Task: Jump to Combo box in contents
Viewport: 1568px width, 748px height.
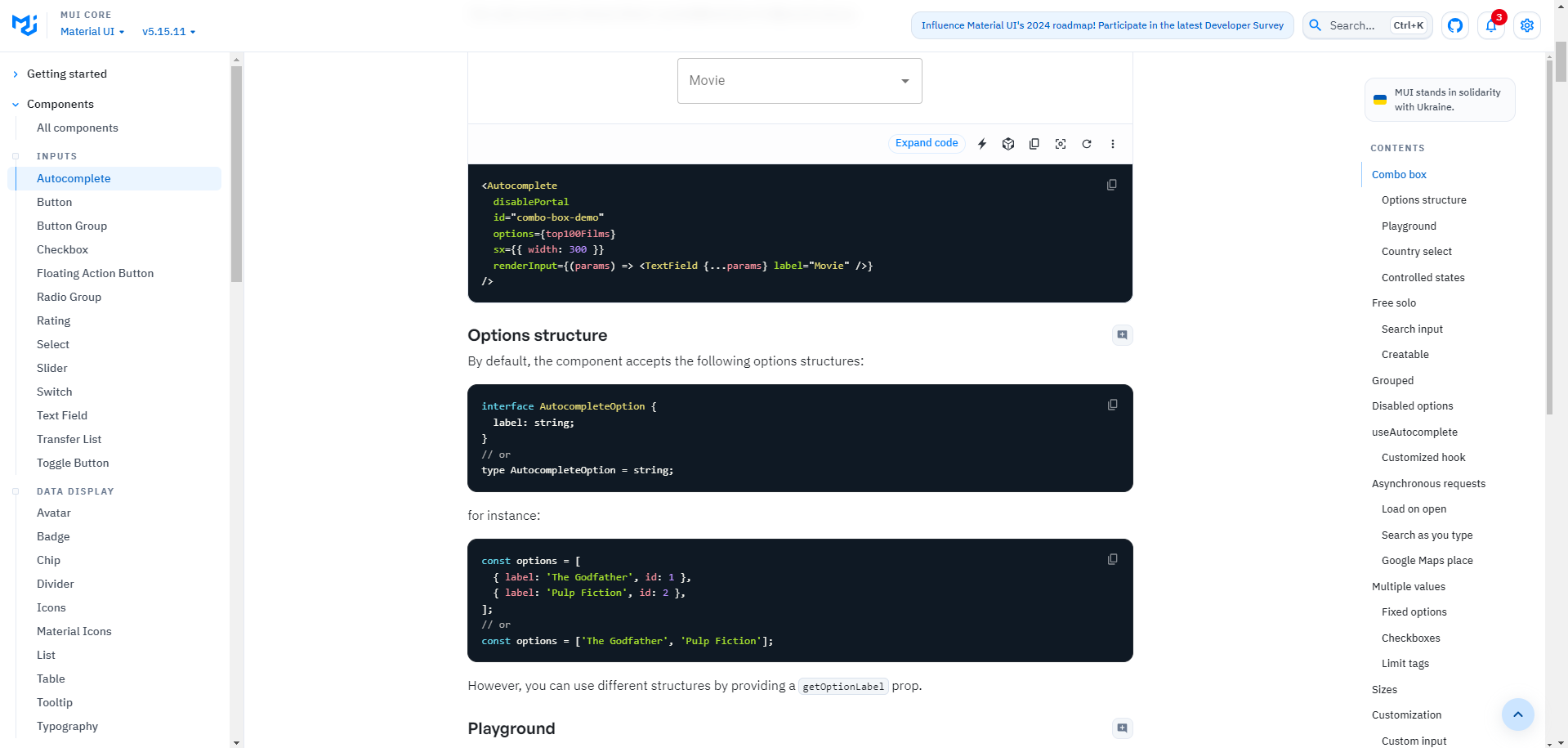Action: (1399, 174)
